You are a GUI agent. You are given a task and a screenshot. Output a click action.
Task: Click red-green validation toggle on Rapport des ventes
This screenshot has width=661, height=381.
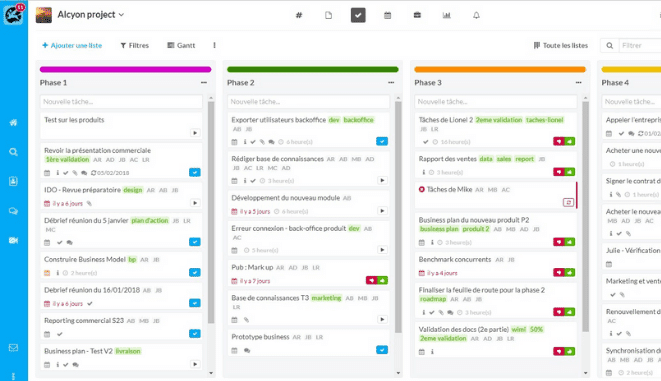[x=564, y=172]
